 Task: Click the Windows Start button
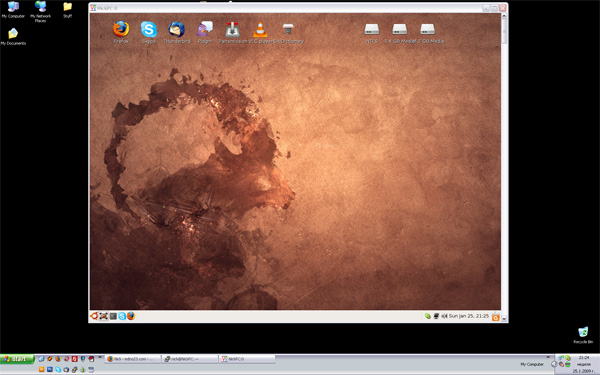(17, 359)
